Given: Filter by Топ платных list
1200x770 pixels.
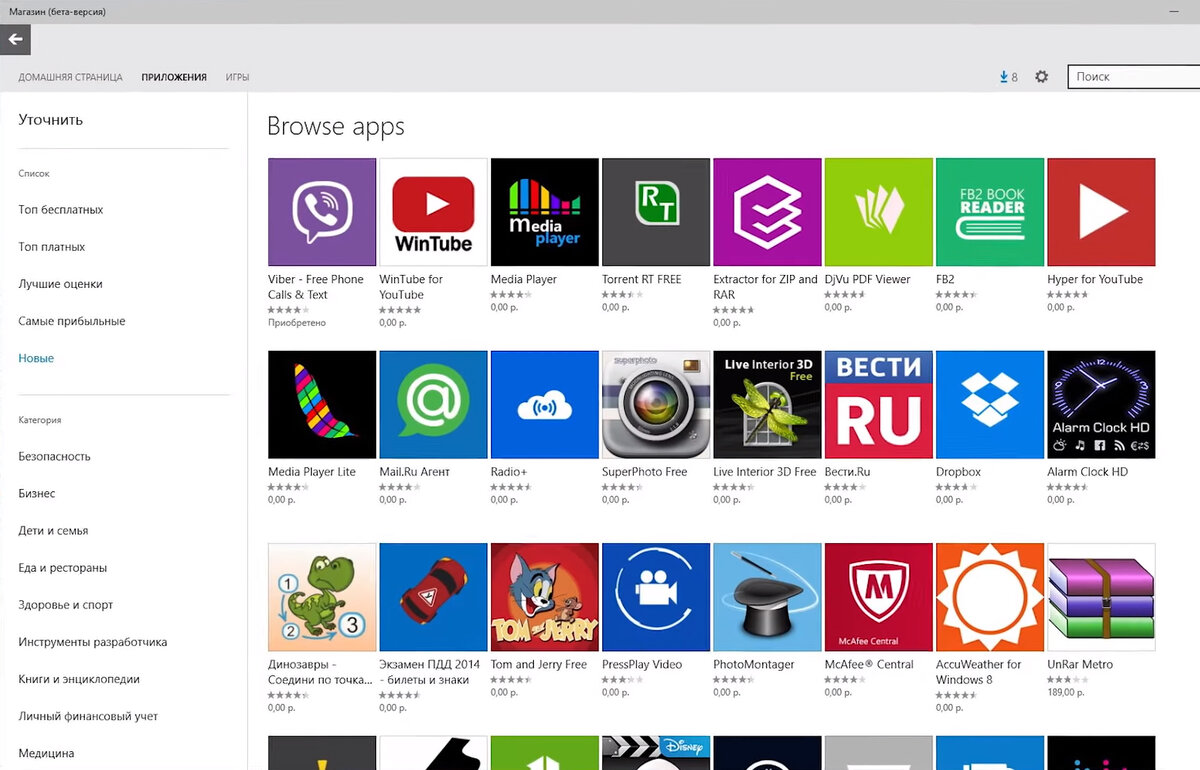Looking at the screenshot, I should click(52, 247).
